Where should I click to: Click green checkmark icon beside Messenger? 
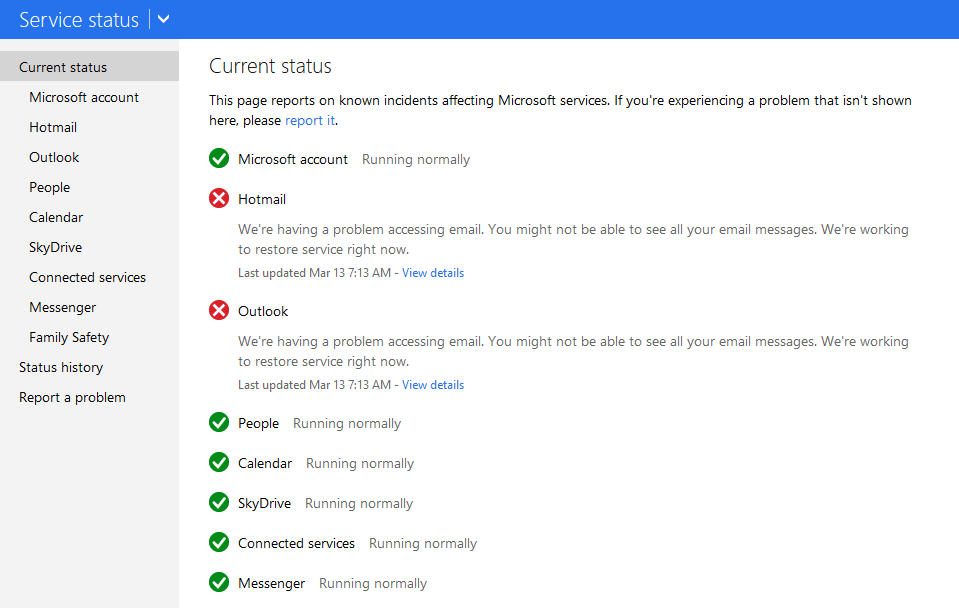point(219,582)
